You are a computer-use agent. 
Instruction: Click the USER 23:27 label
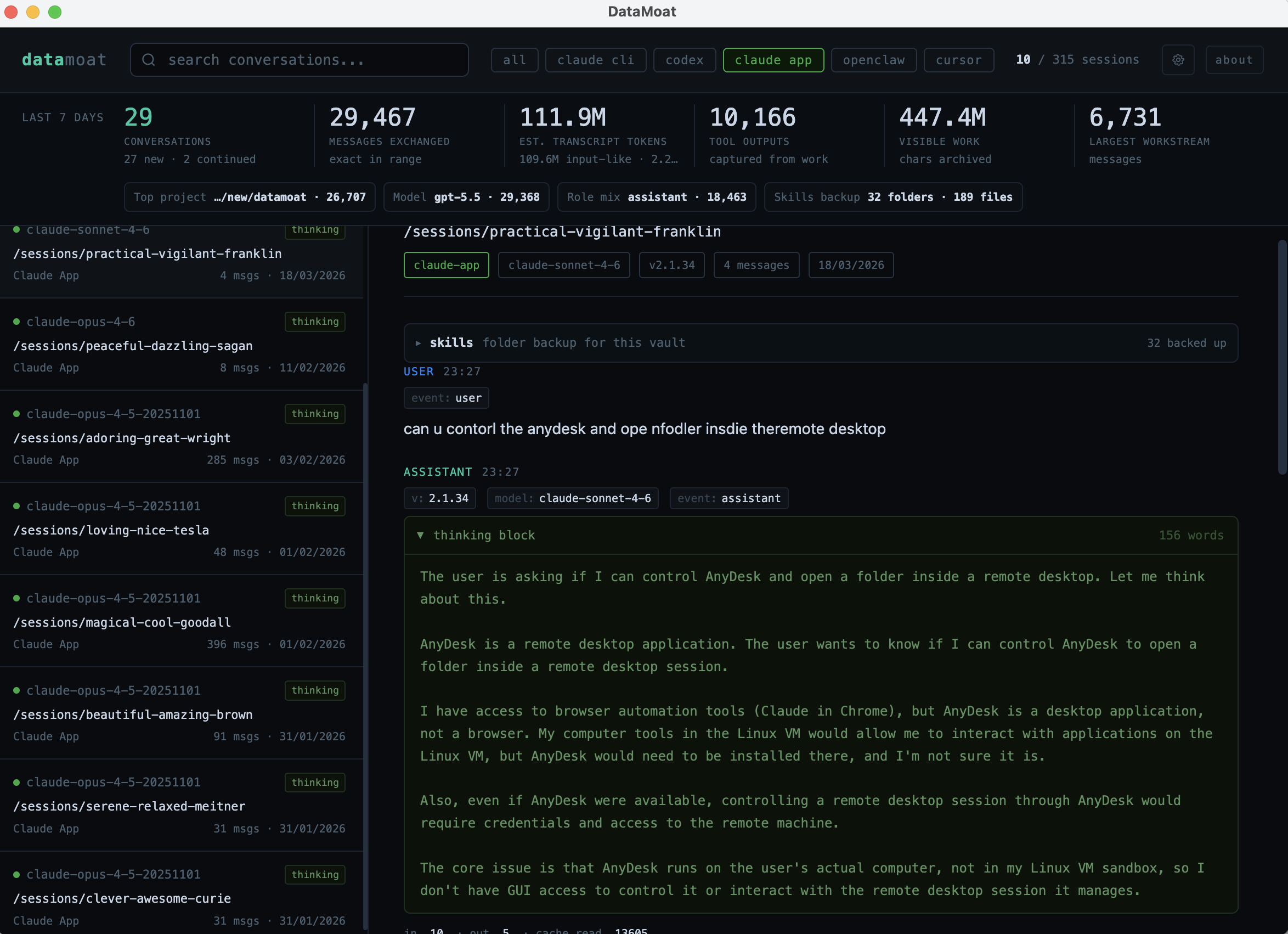[x=442, y=372]
